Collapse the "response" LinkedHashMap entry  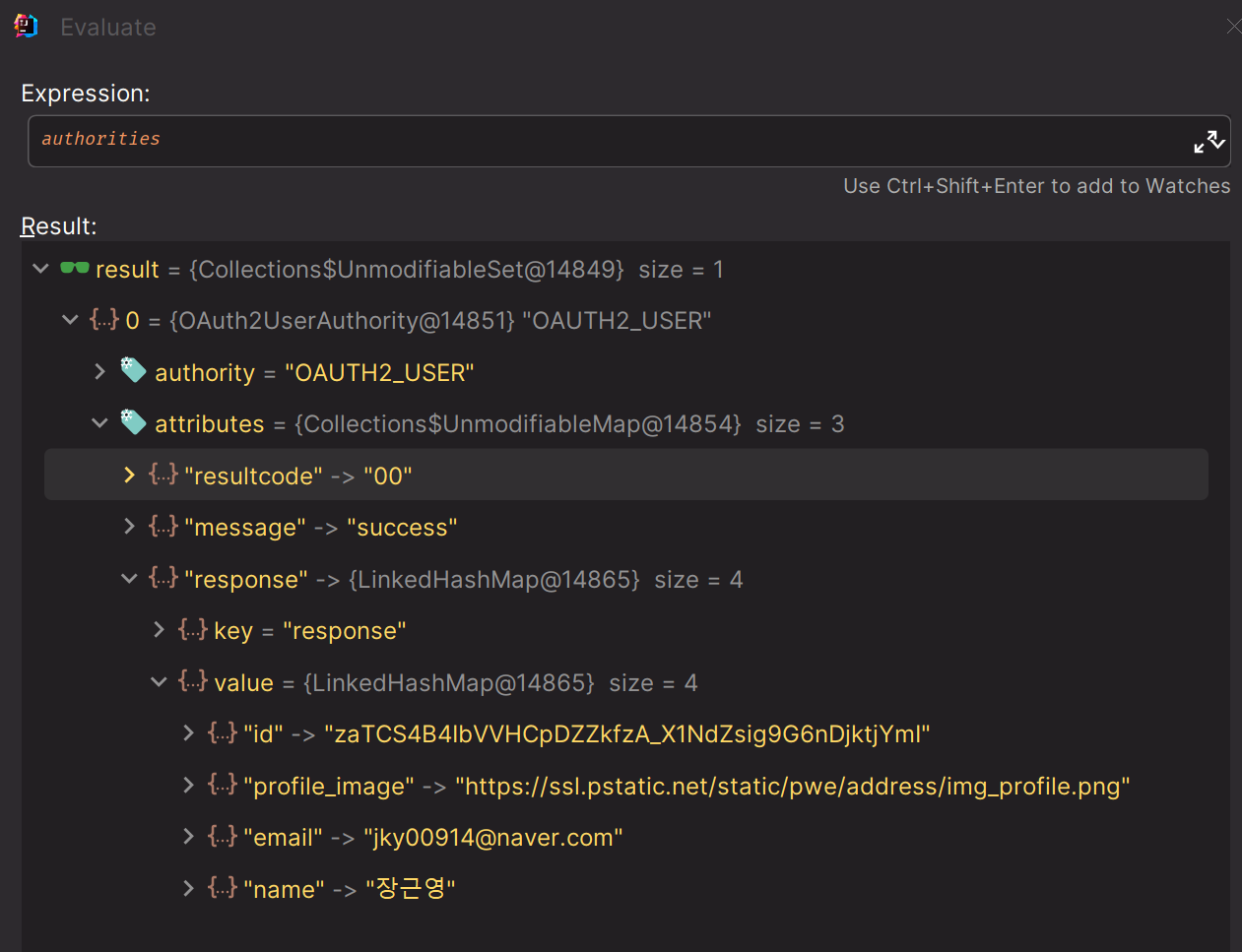pyautogui.click(x=129, y=579)
